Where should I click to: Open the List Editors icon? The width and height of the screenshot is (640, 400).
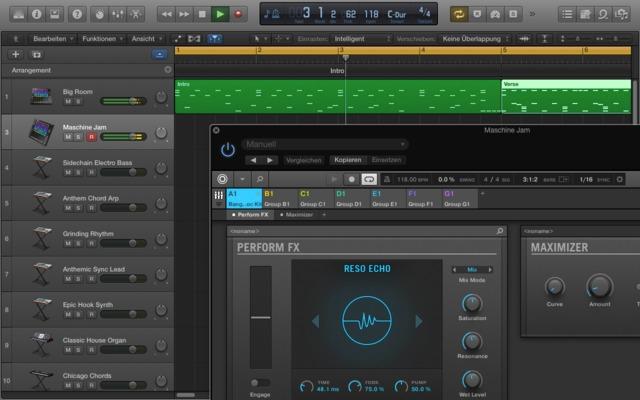coord(567,15)
